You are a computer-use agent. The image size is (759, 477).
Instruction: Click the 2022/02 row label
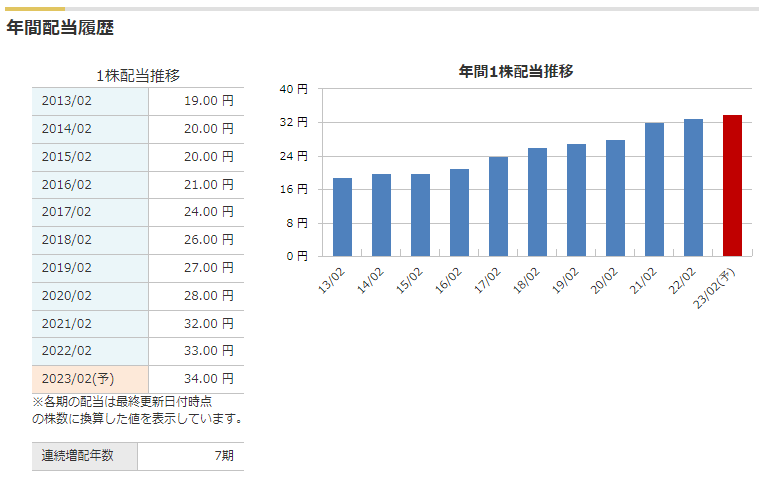[66, 351]
